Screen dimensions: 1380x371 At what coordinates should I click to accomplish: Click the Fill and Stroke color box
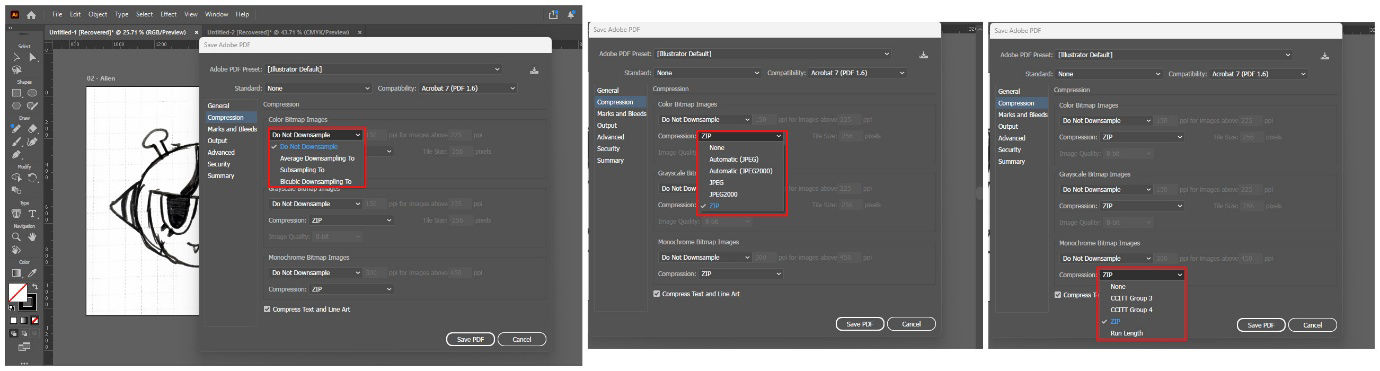click(22, 297)
